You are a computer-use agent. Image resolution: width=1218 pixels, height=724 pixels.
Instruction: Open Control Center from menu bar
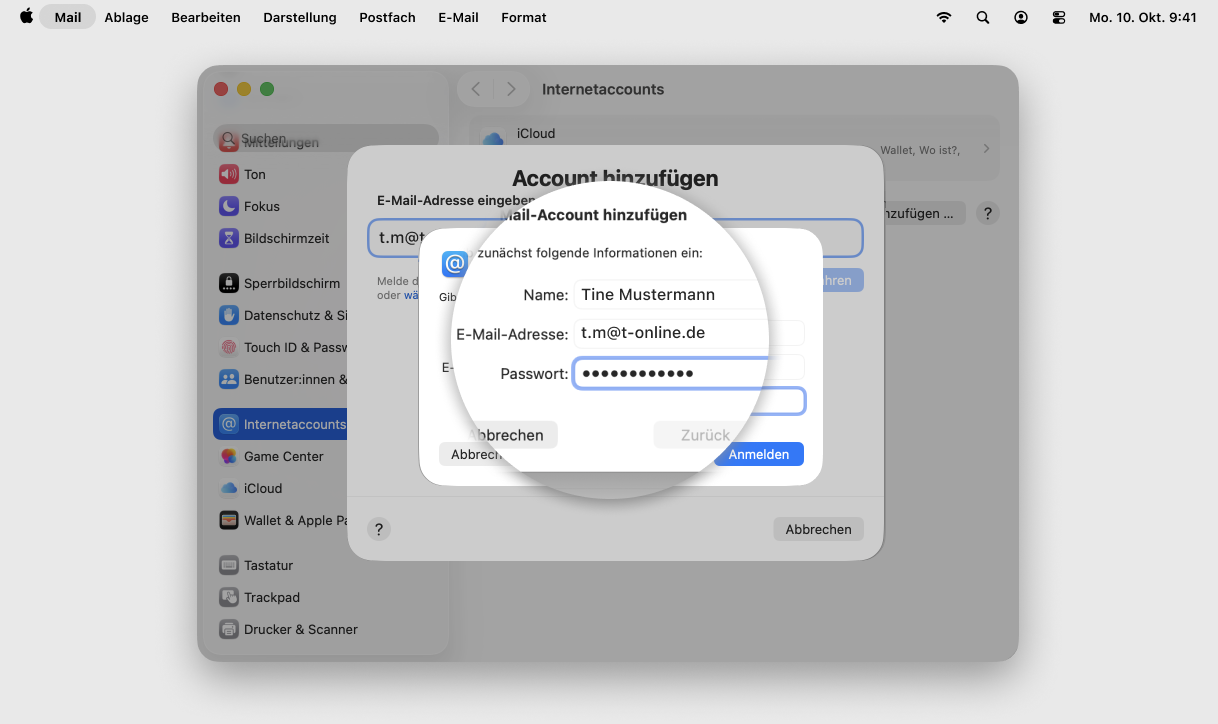(1059, 18)
